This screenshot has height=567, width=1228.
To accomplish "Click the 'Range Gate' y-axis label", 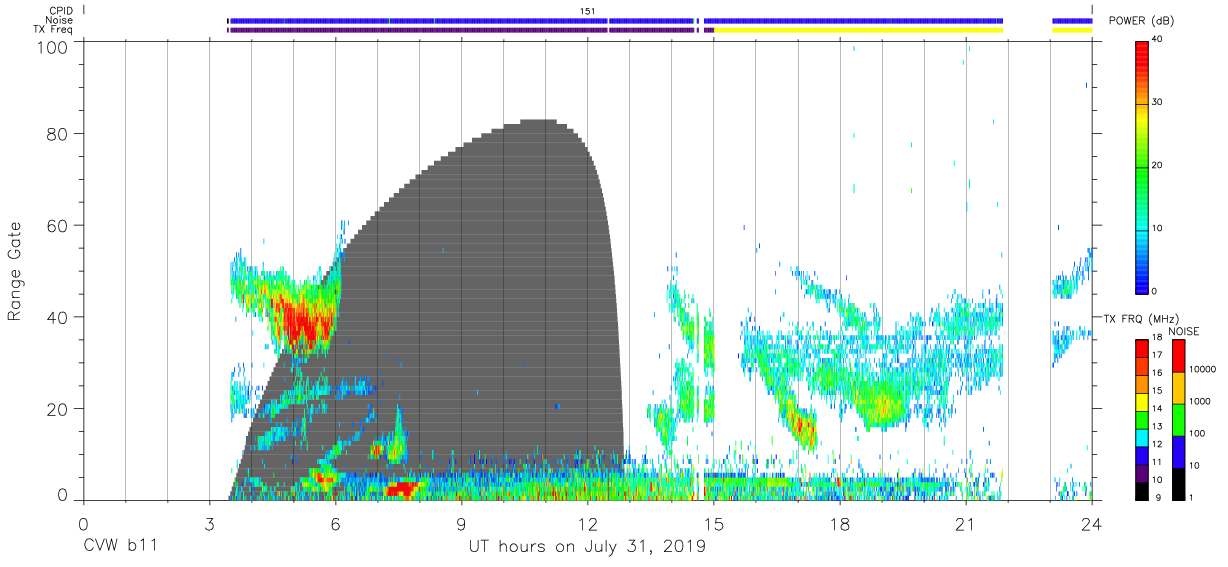I will point(15,270).
